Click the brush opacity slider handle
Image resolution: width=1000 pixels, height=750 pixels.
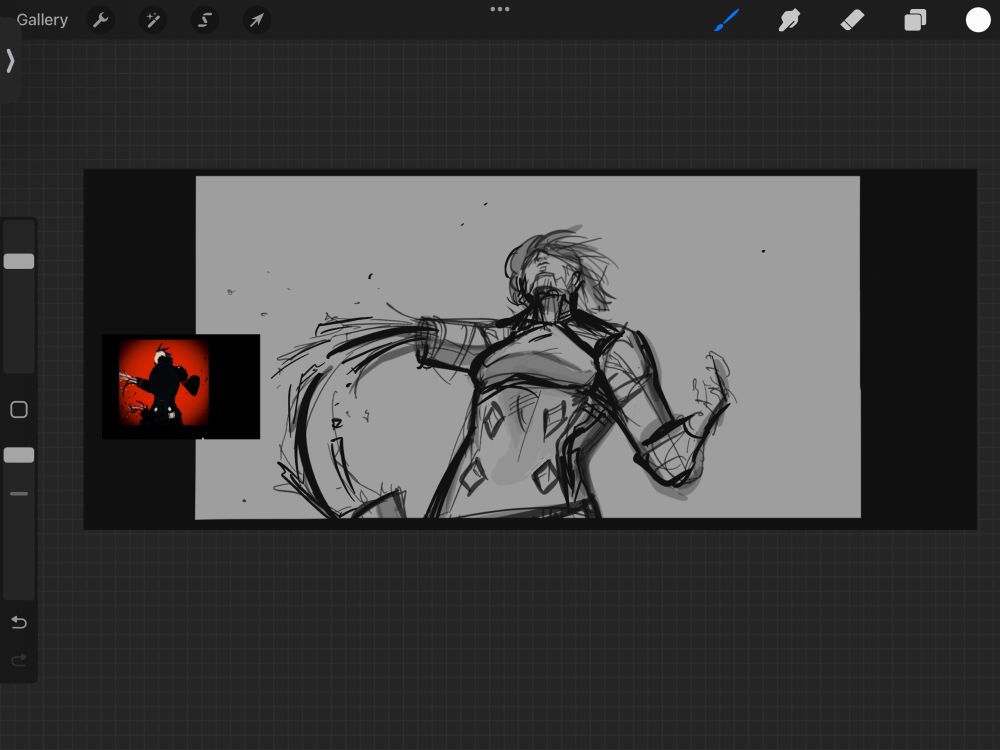(x=19, y=455)
